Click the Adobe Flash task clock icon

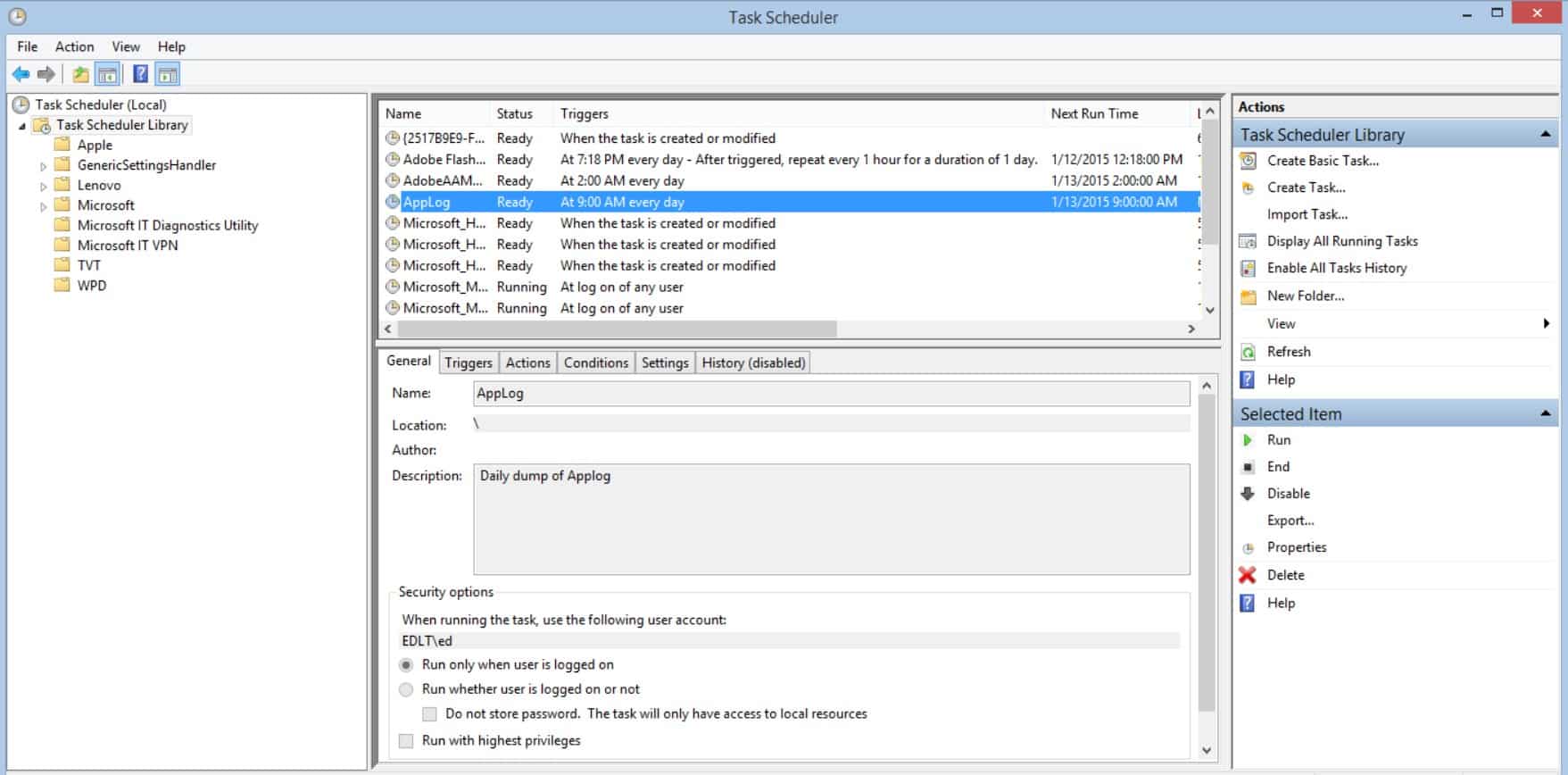tap(393, 160)
